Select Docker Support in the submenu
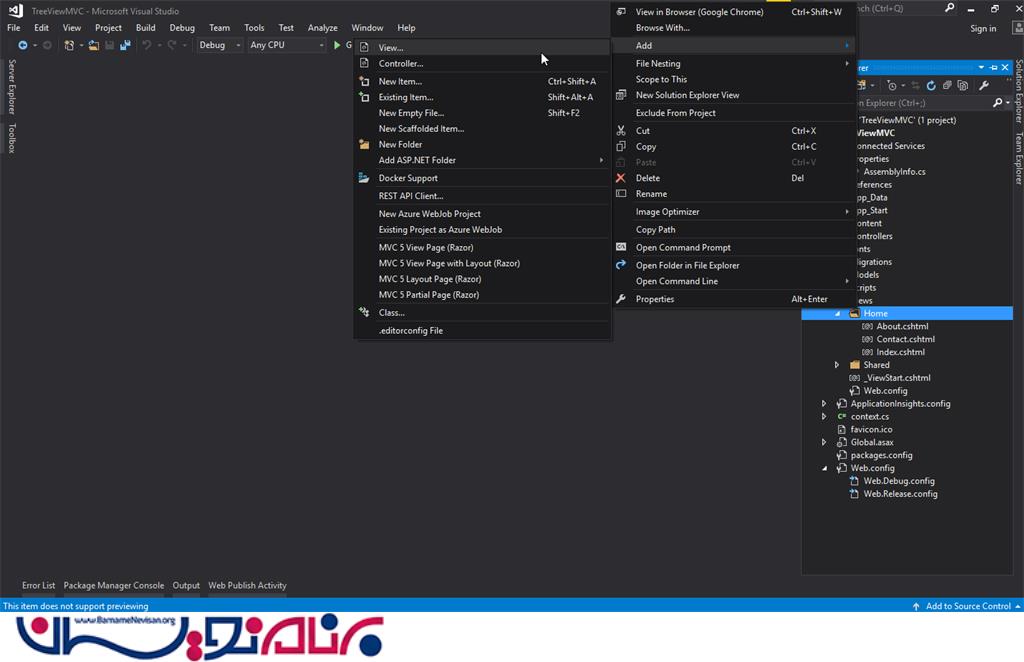1024x662 pixels. click(483, 178)
